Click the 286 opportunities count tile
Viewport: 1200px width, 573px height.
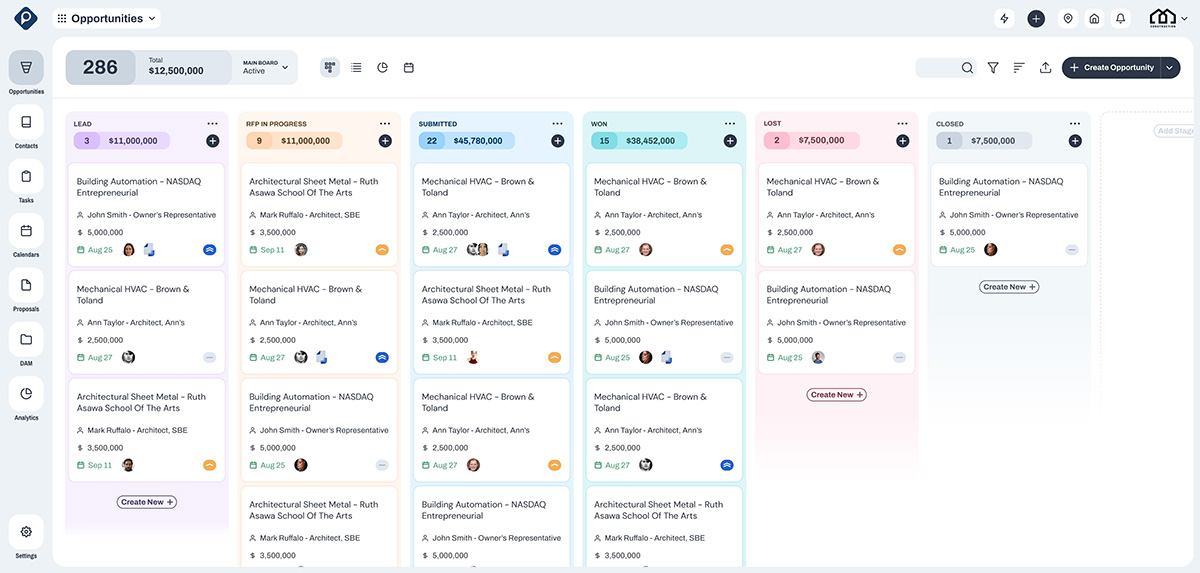tap(100, 68)
